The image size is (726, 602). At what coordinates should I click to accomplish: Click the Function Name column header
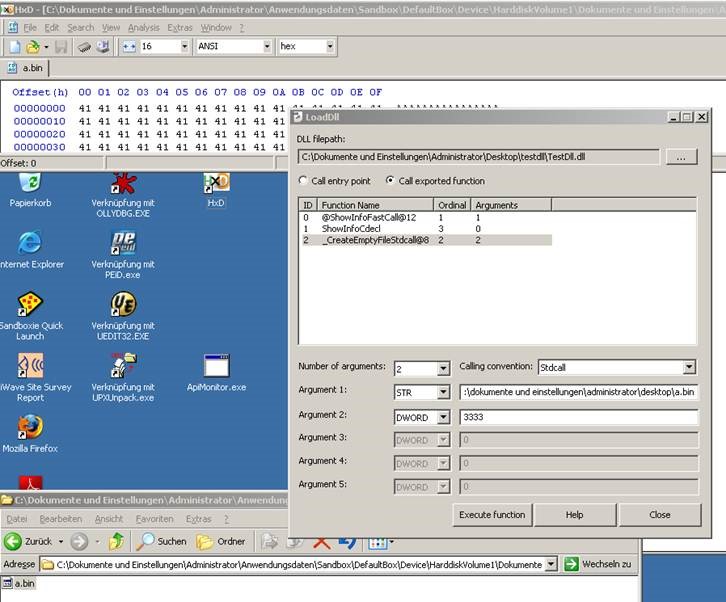[x=375, y=205]
